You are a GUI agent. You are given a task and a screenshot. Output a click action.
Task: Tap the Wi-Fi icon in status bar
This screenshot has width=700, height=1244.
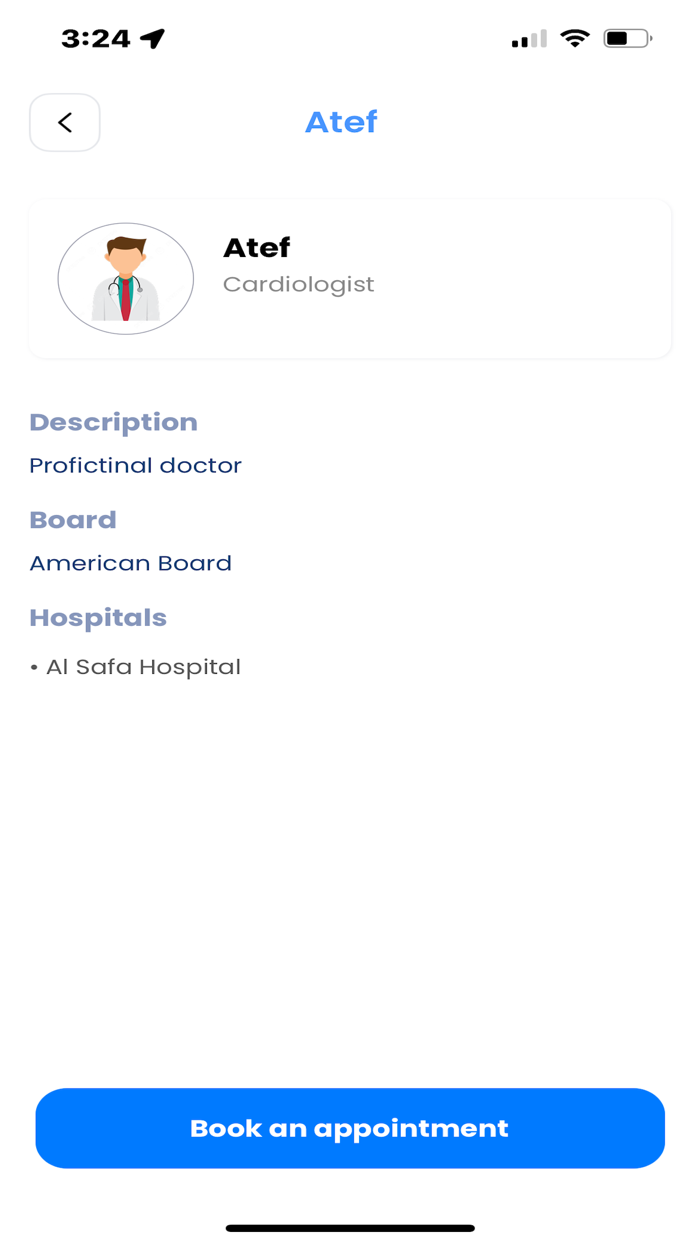pos(575,38)
